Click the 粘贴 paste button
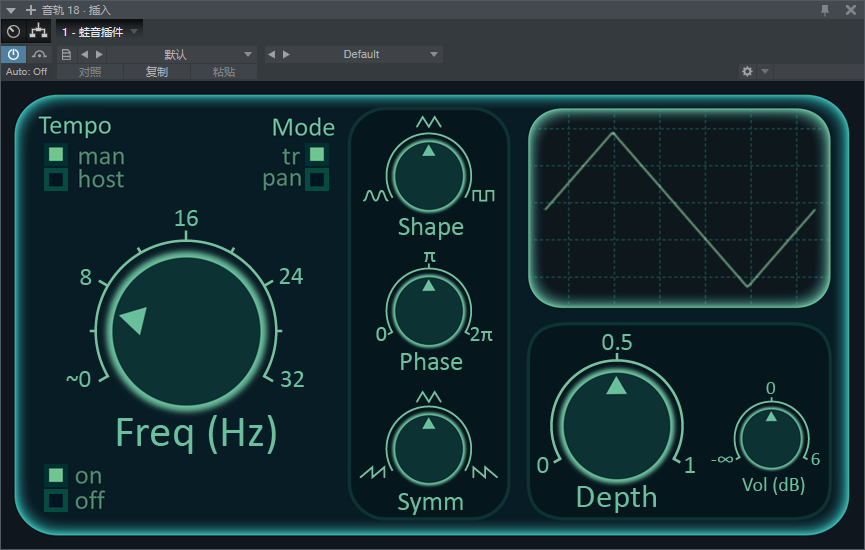 tap(224, 72)
